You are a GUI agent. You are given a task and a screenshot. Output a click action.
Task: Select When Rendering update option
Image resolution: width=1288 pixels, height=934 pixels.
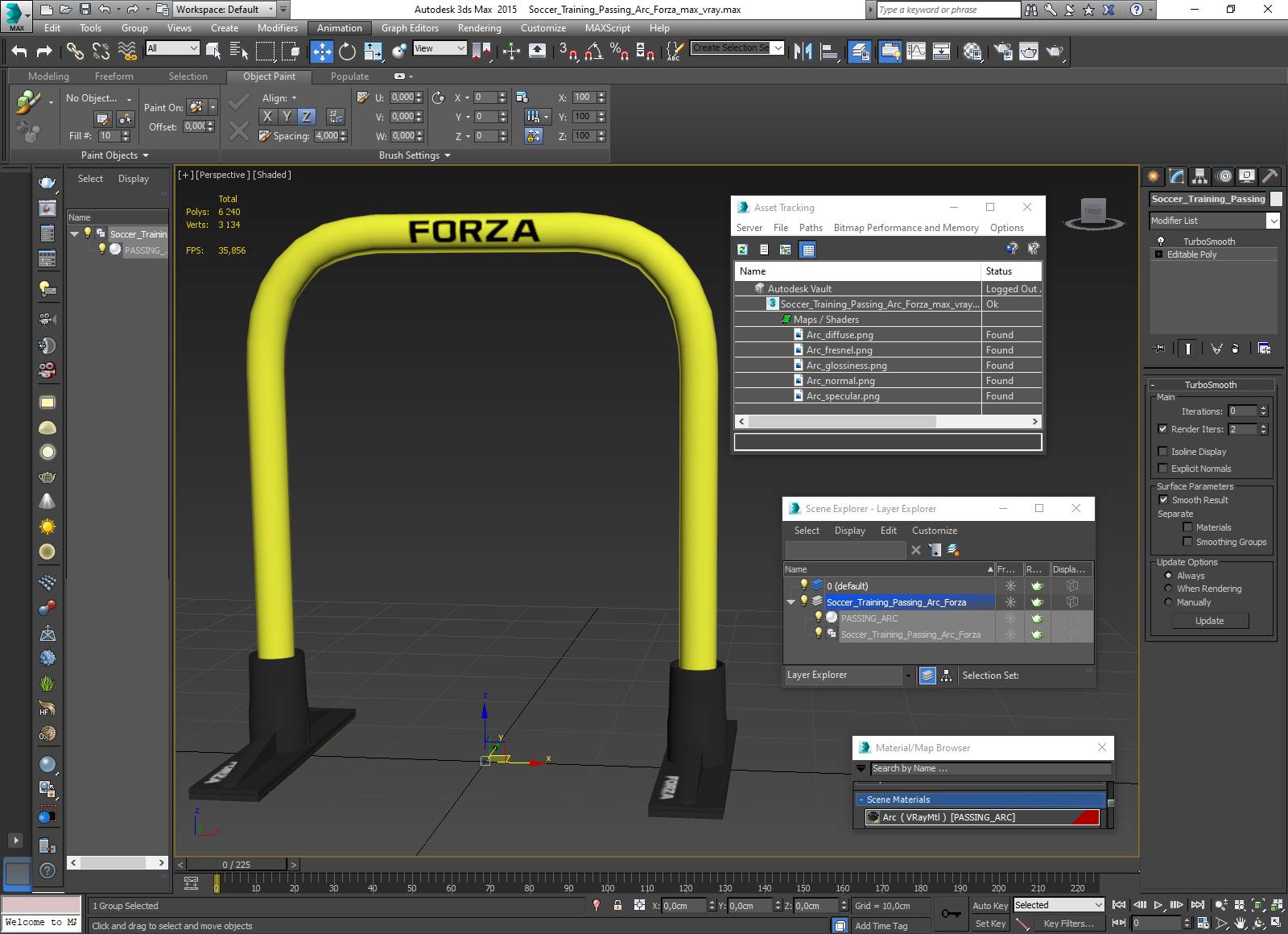[x=1168, y=589]
